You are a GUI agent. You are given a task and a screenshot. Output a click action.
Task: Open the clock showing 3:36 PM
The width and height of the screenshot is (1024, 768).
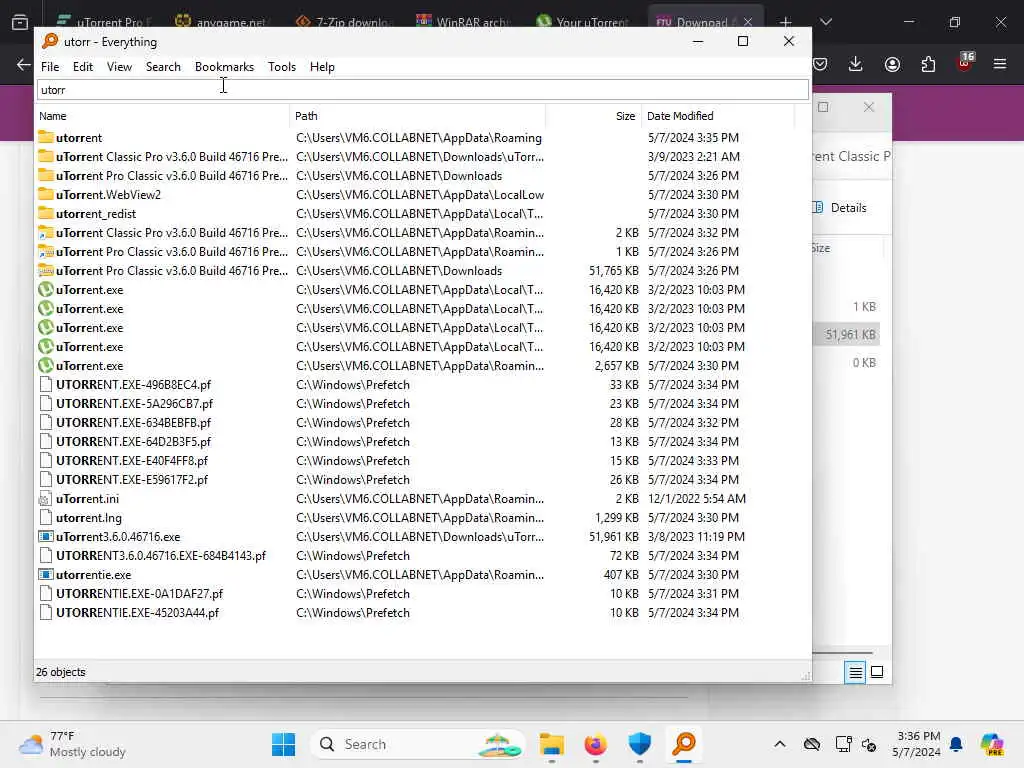pyautogui.click(x=918, y=744)
